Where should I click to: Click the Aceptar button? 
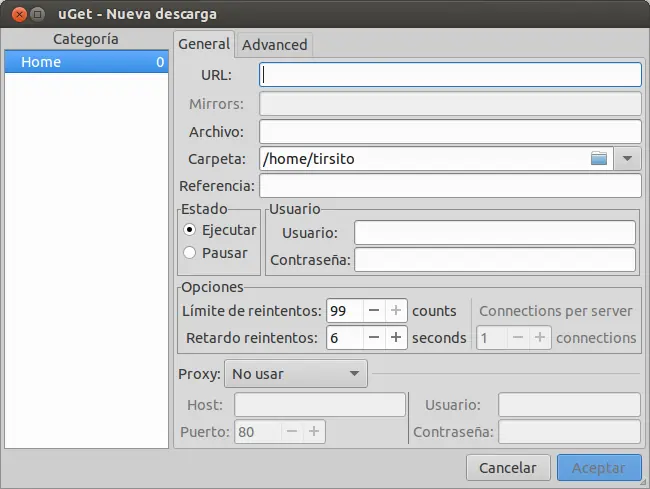pyautogui.click(x=599, y=468)
